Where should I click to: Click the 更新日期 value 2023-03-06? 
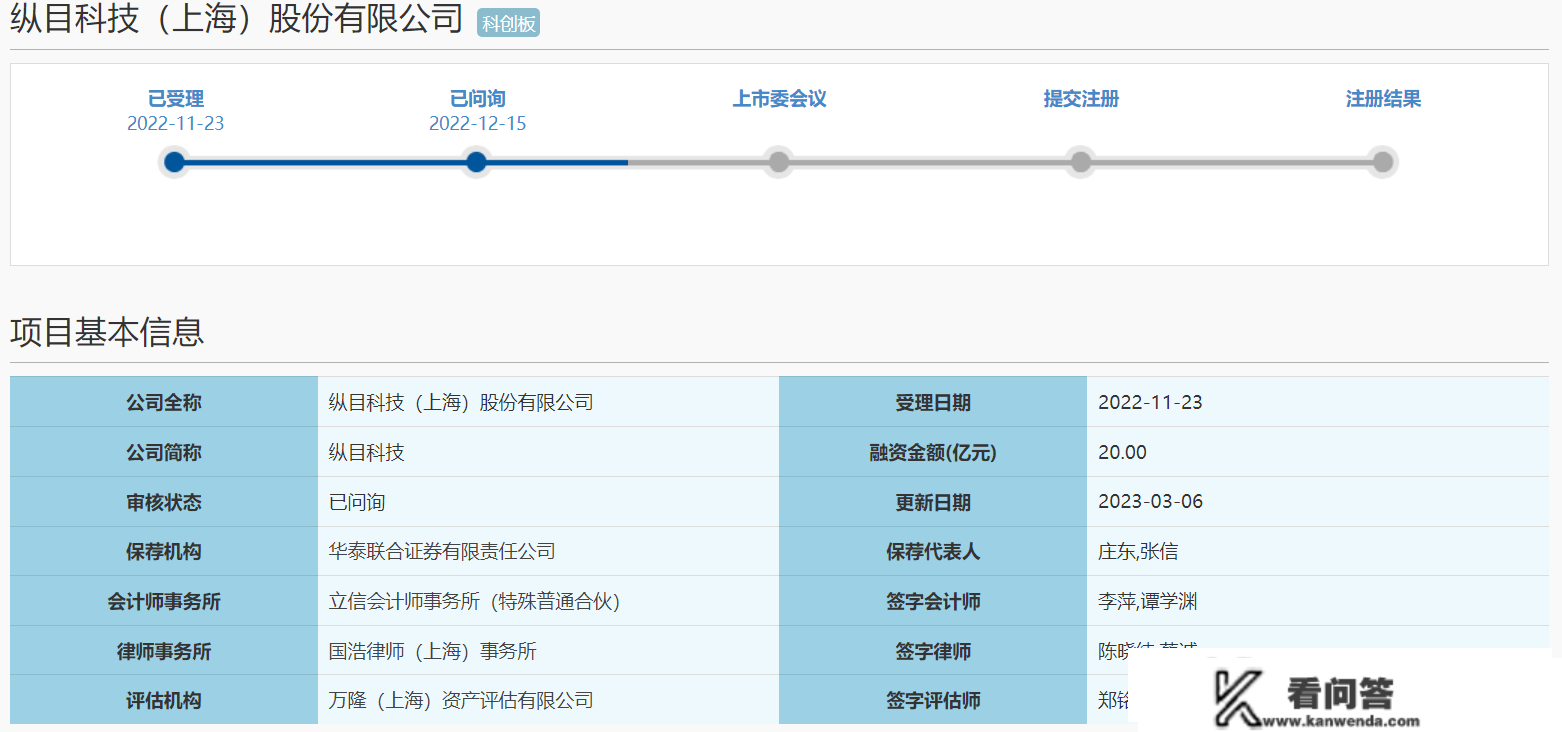pyautogui.click(x=1150, y=502)
